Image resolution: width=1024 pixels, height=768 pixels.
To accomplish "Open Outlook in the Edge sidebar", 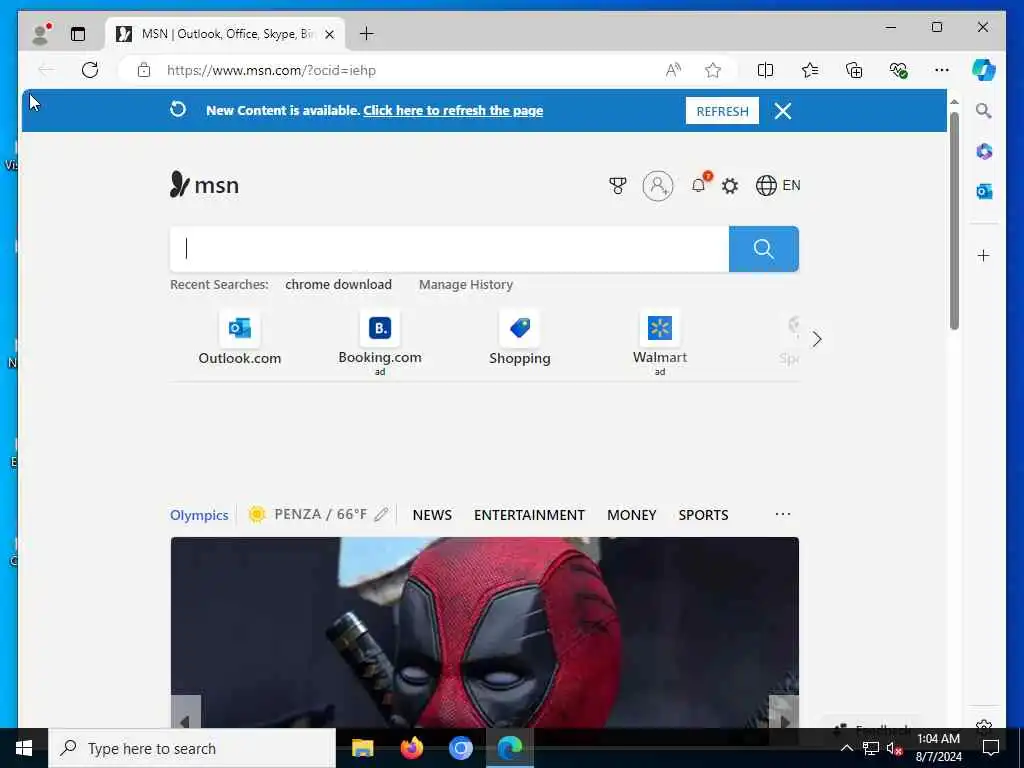I will [x=984, y=191].
